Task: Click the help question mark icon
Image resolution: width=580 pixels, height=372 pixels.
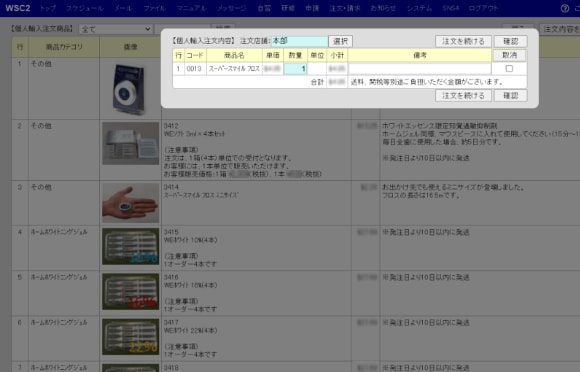Action: (565, 8)
